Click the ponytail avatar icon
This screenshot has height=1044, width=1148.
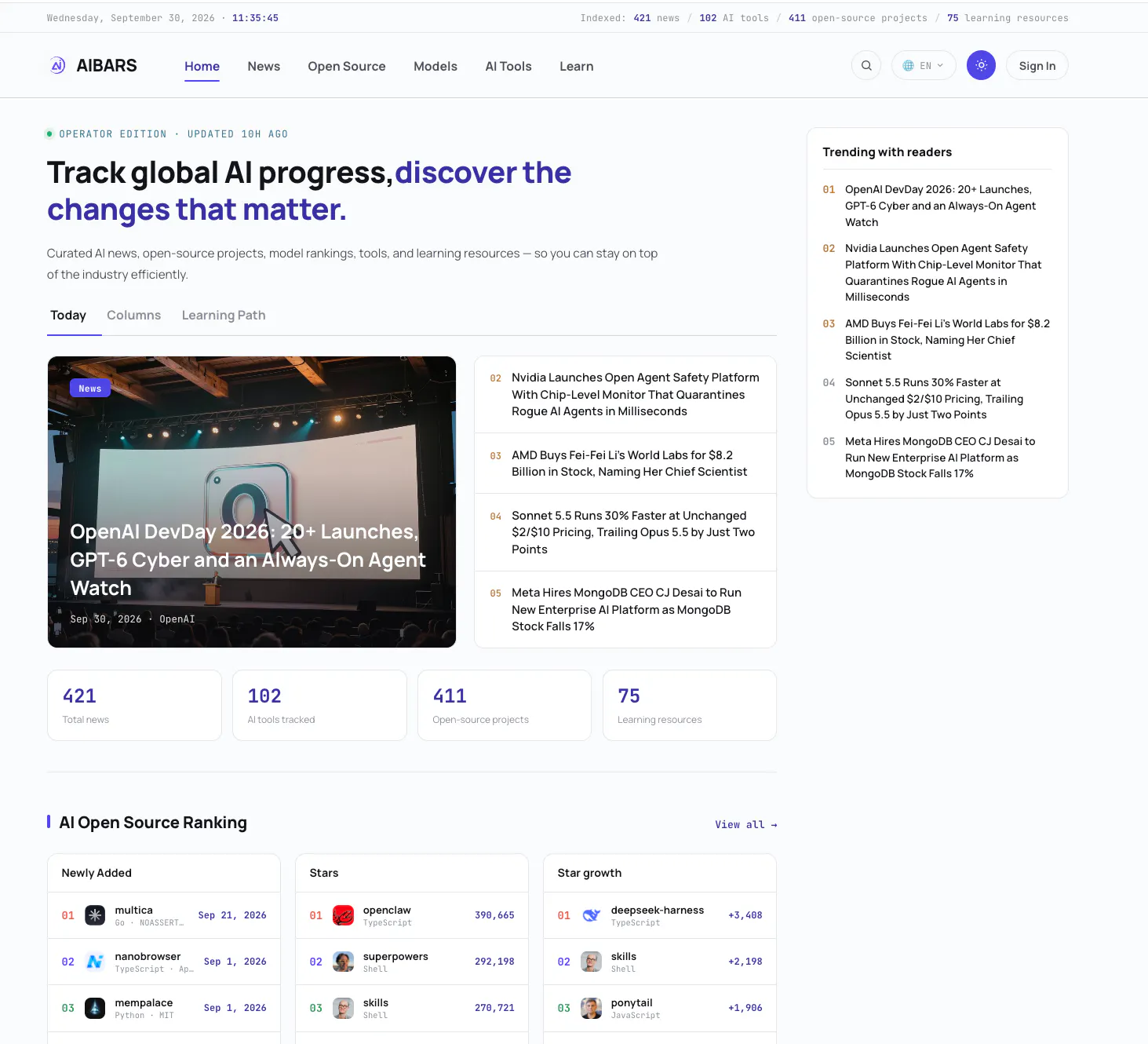click(591, 1008)
